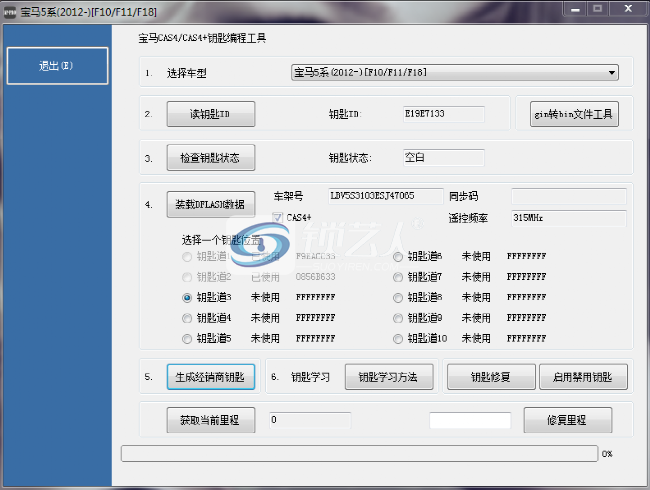Click the 遥控频率 field showing 315MHz

[x=569, y=218]
